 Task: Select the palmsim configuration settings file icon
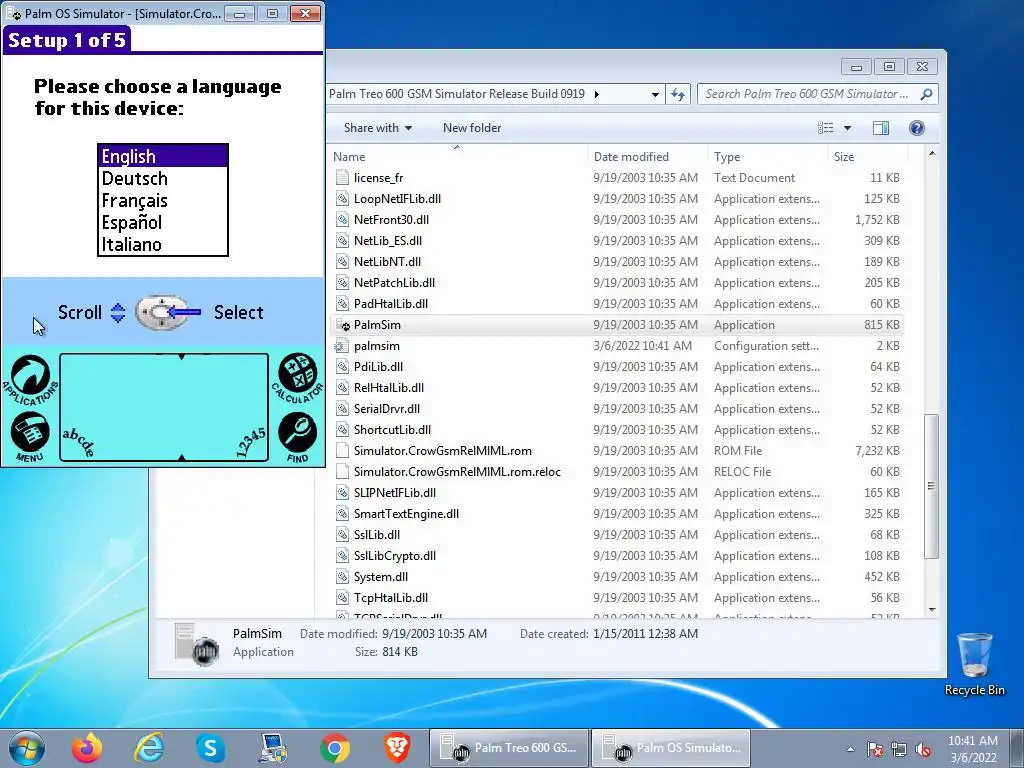point(342,345)
